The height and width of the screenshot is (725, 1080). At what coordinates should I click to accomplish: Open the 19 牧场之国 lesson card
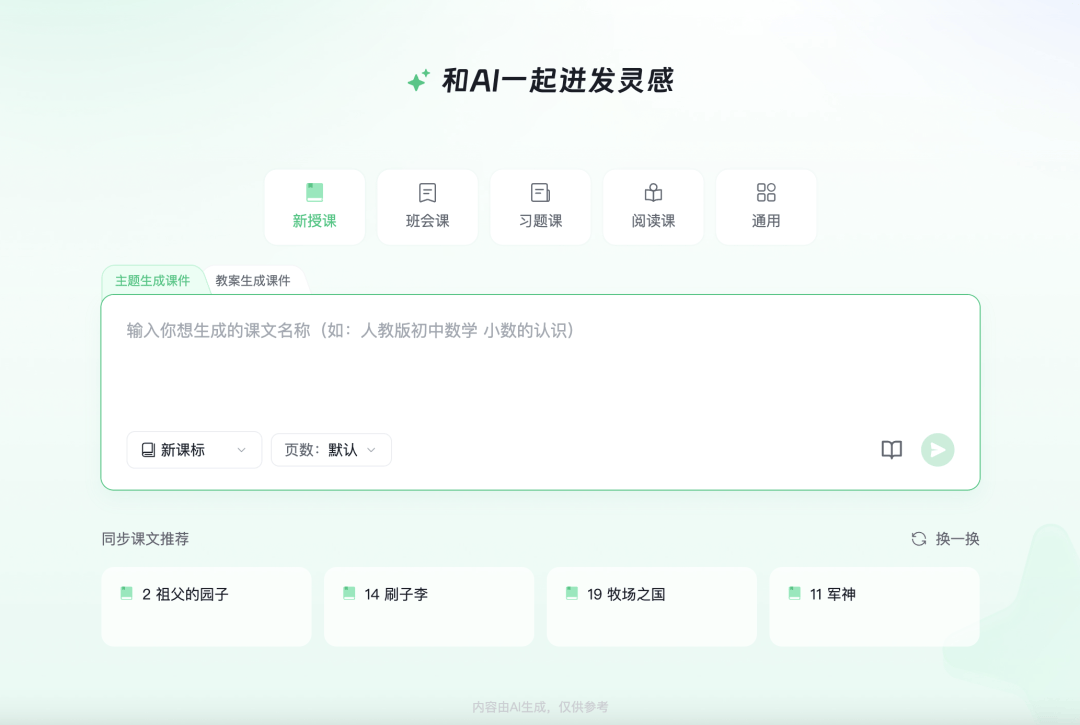pyautogui.click(x=651, y=606)
